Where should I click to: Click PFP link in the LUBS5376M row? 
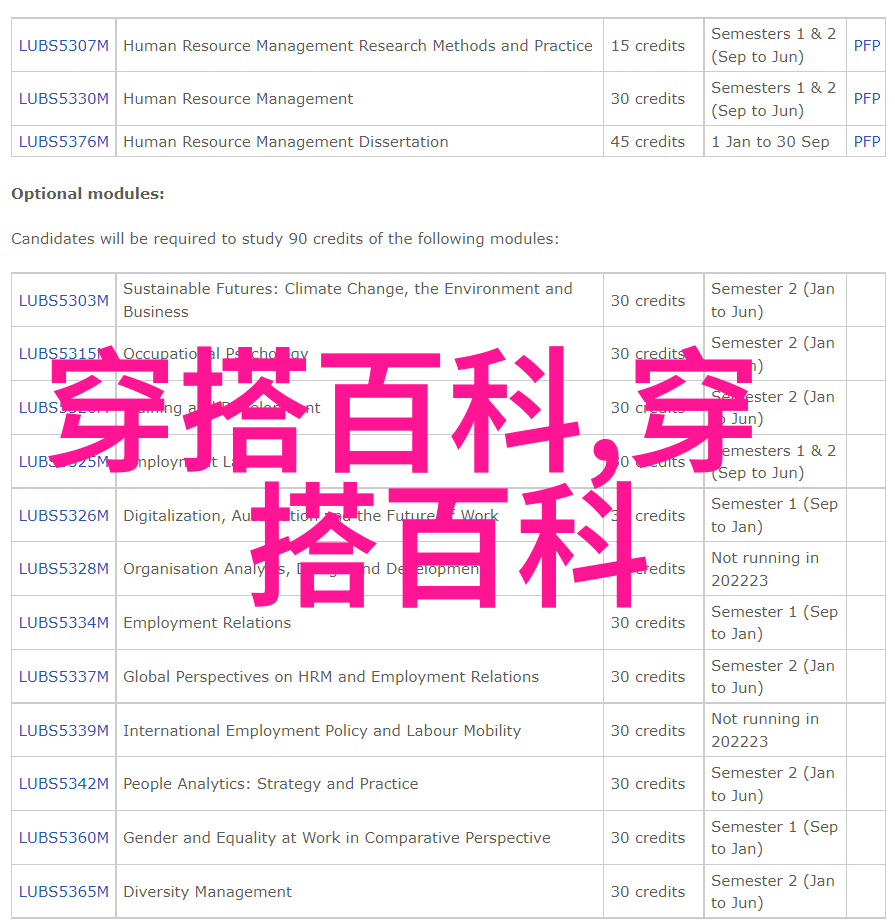(866, 142)
